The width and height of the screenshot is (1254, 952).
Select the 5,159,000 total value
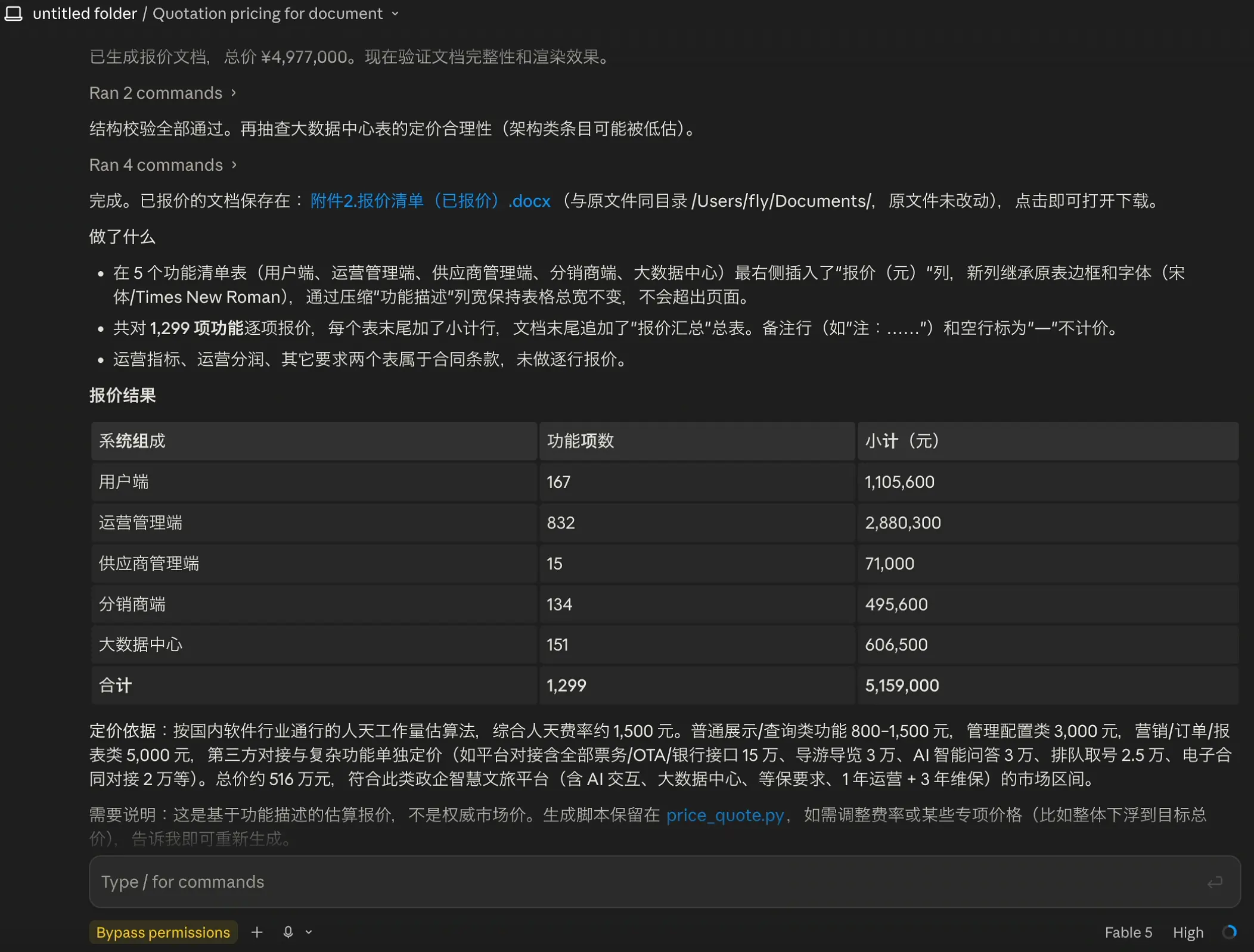point(902,685)
